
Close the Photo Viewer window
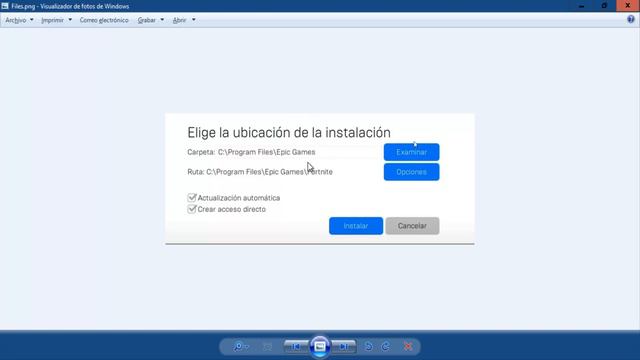tap(628, 6)
